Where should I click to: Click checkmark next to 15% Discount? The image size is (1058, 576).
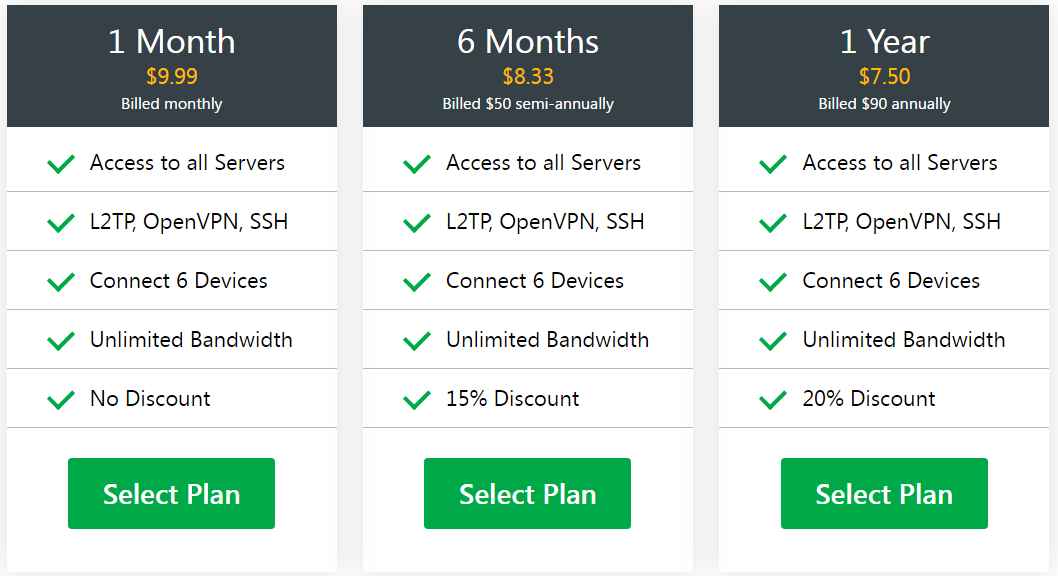(416, 400)
